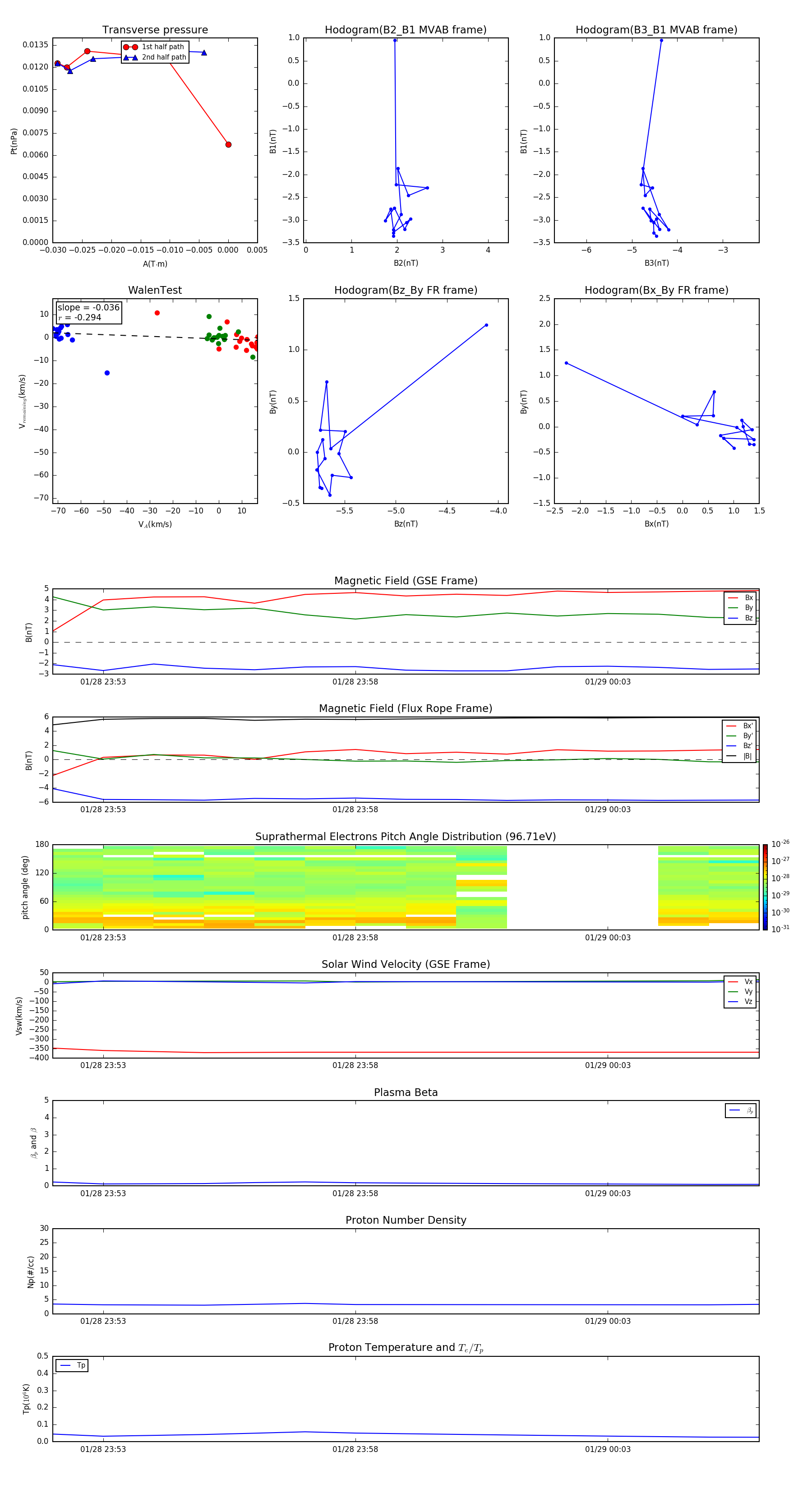This screenshot has height=1489, width=812.
Task: Click the 'Magnetic Field (GSE Frame)' title
Action: [406, 581]
